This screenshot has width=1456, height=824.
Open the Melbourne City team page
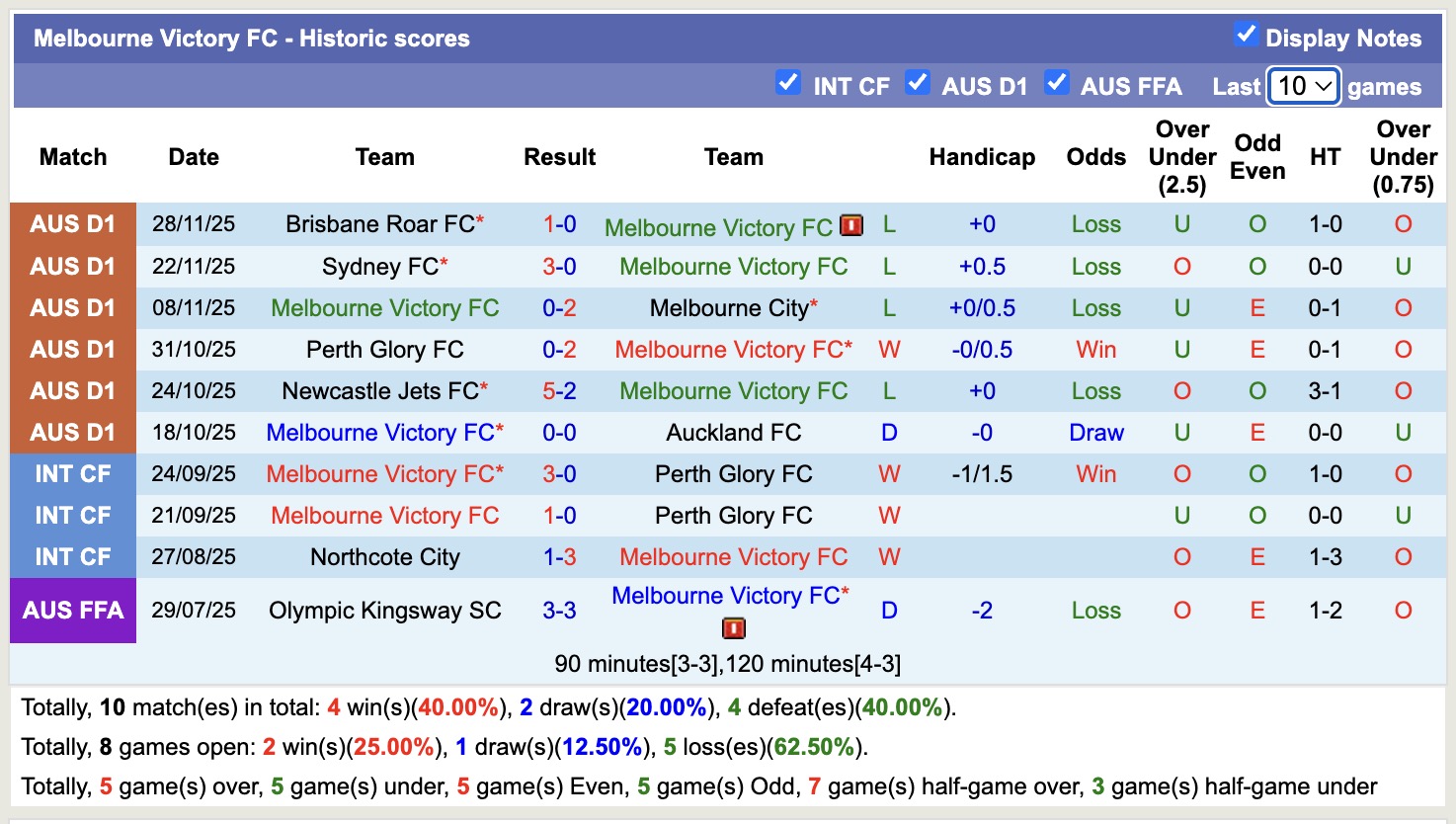point(733,307)
